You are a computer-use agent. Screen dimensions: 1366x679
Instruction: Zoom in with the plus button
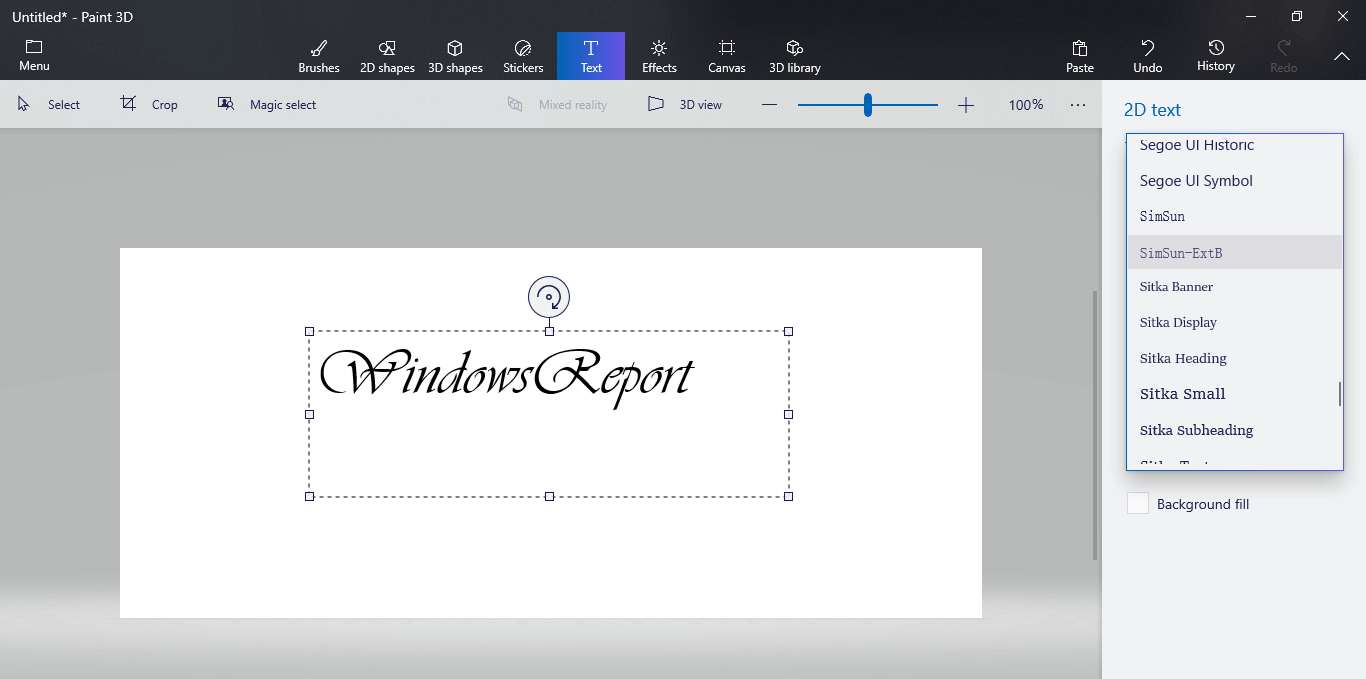click(x=966, y=105)
